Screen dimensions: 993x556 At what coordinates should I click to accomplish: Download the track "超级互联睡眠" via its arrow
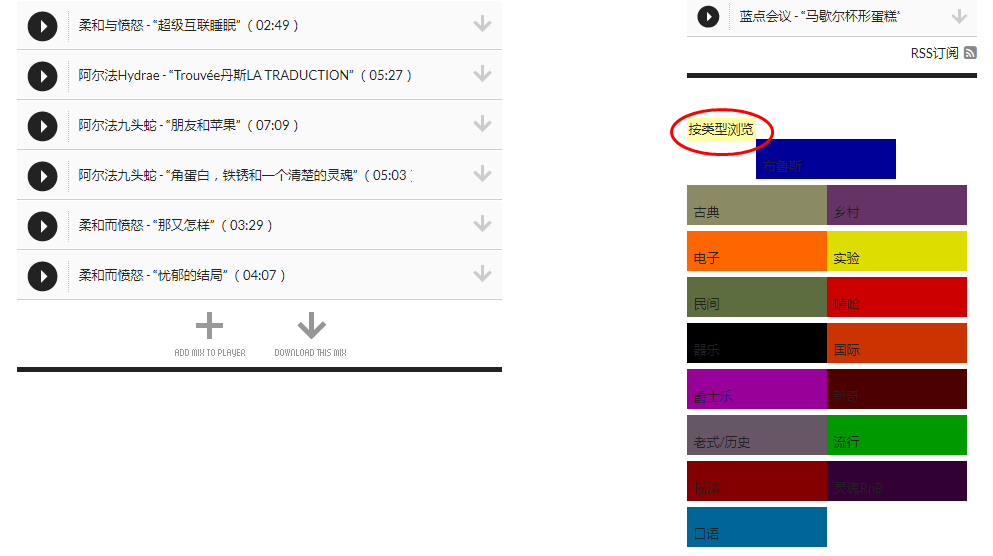tap(483, 24)
